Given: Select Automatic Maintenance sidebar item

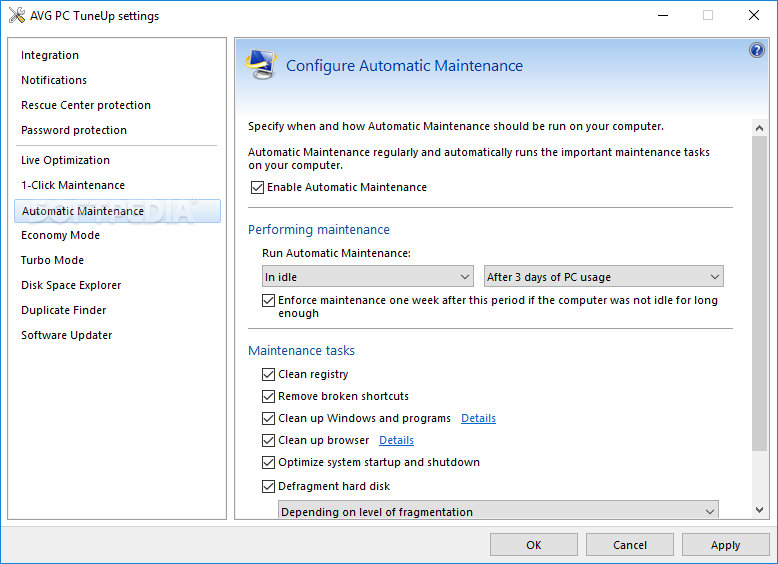Looking at the screenshot, I should click(x=117, y=211).
